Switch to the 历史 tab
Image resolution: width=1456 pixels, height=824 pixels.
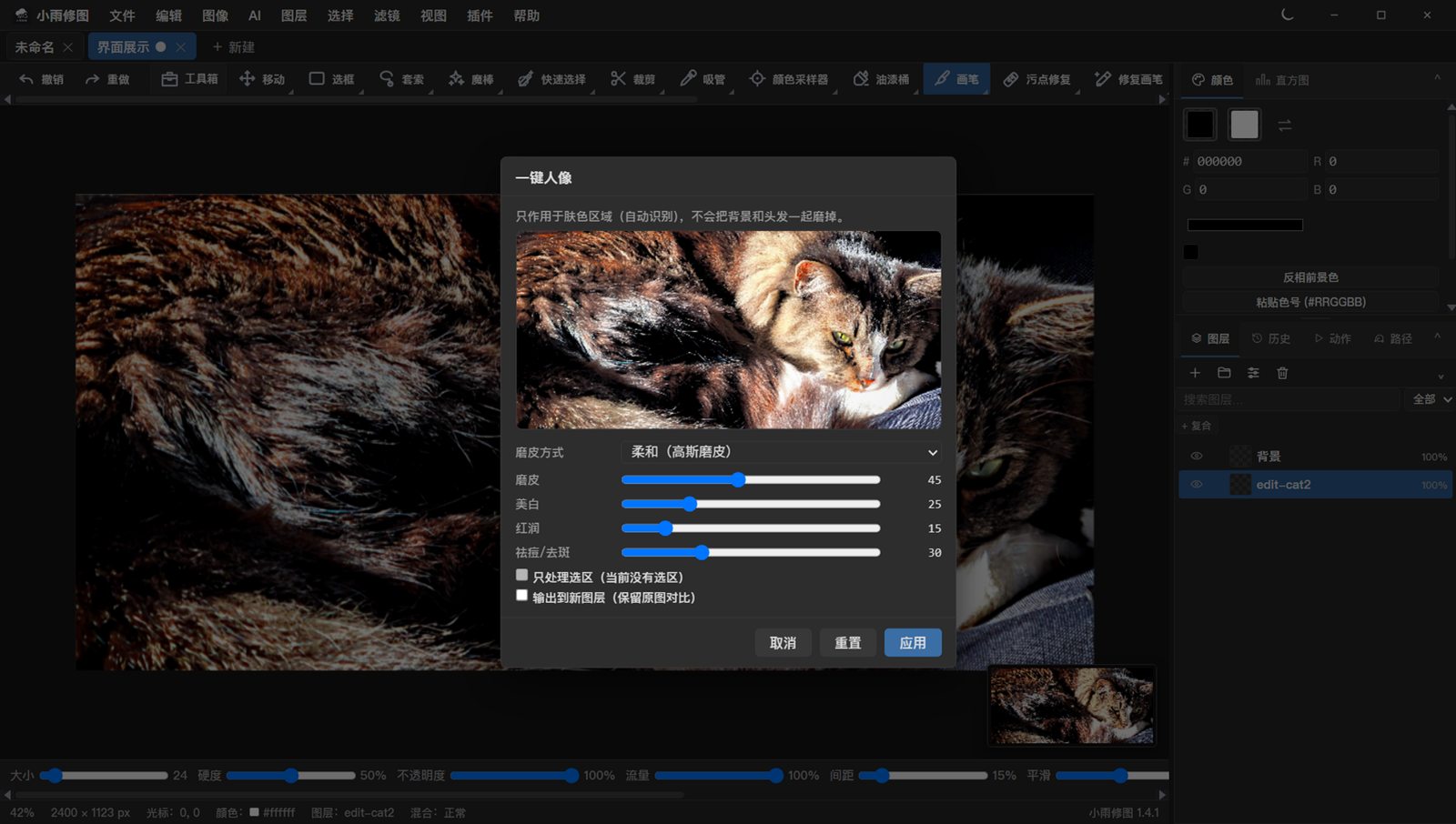point(1270,338)
